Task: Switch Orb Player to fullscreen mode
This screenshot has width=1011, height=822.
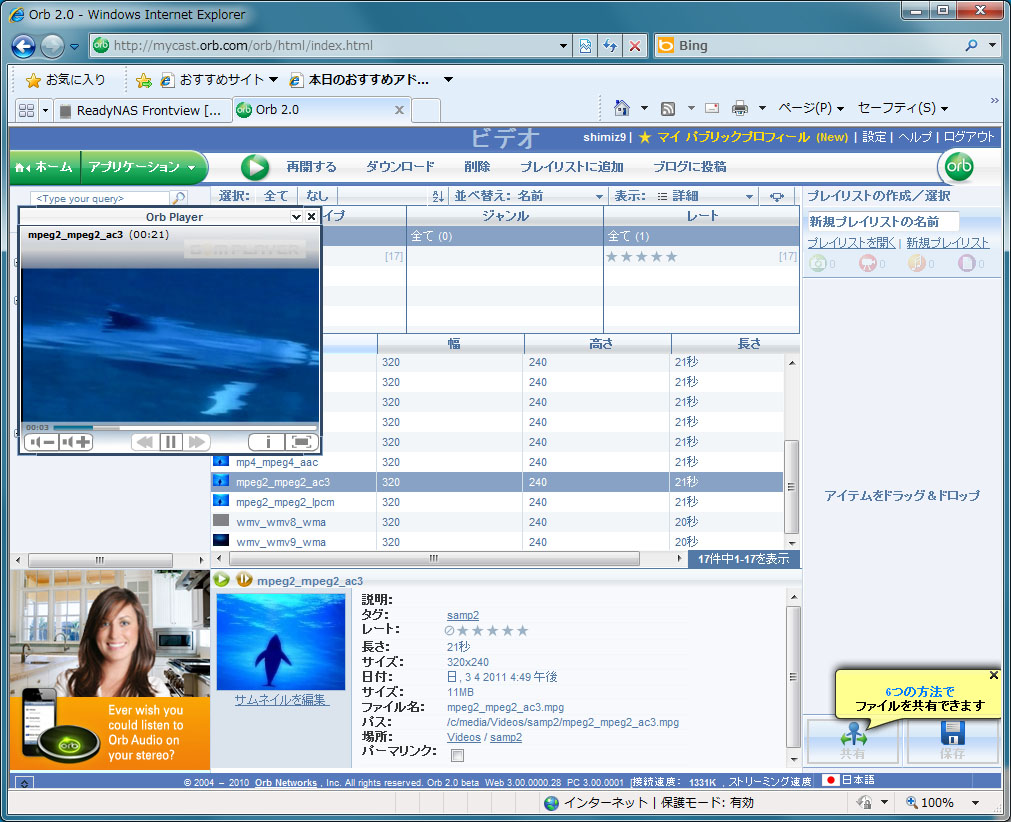Action: coord(300,441)
